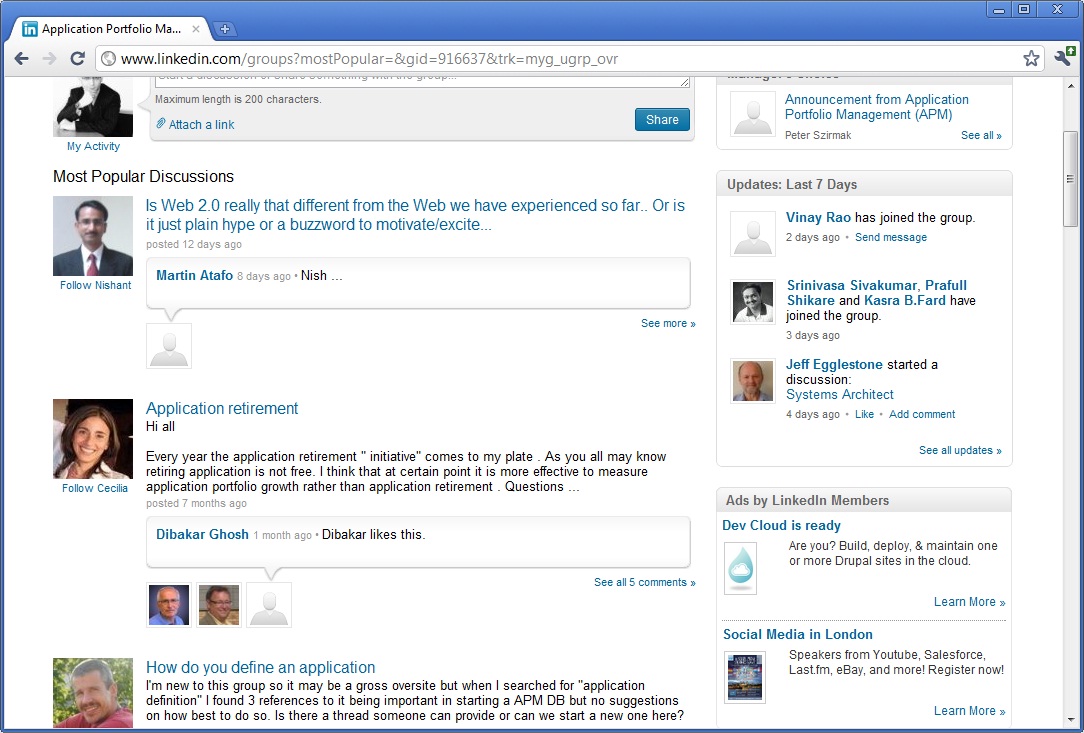Open the How do you define an application discussion

click(261, 667)
